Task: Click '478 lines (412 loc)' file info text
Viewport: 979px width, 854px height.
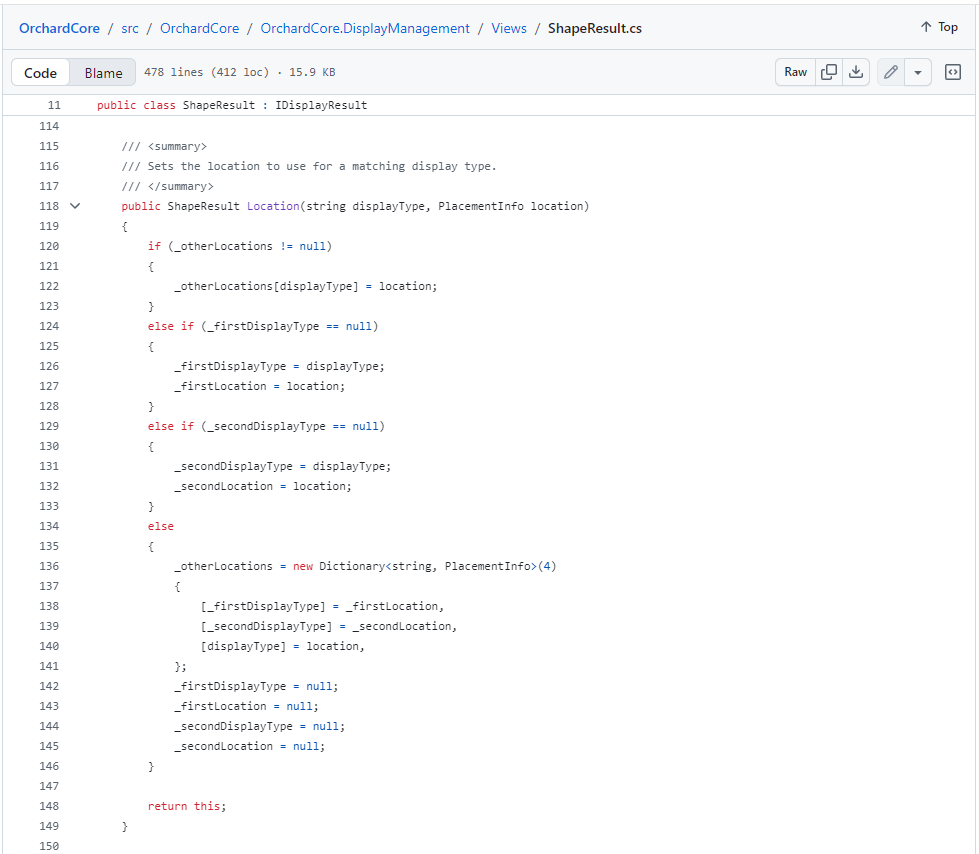Action: tap(206, 72)
